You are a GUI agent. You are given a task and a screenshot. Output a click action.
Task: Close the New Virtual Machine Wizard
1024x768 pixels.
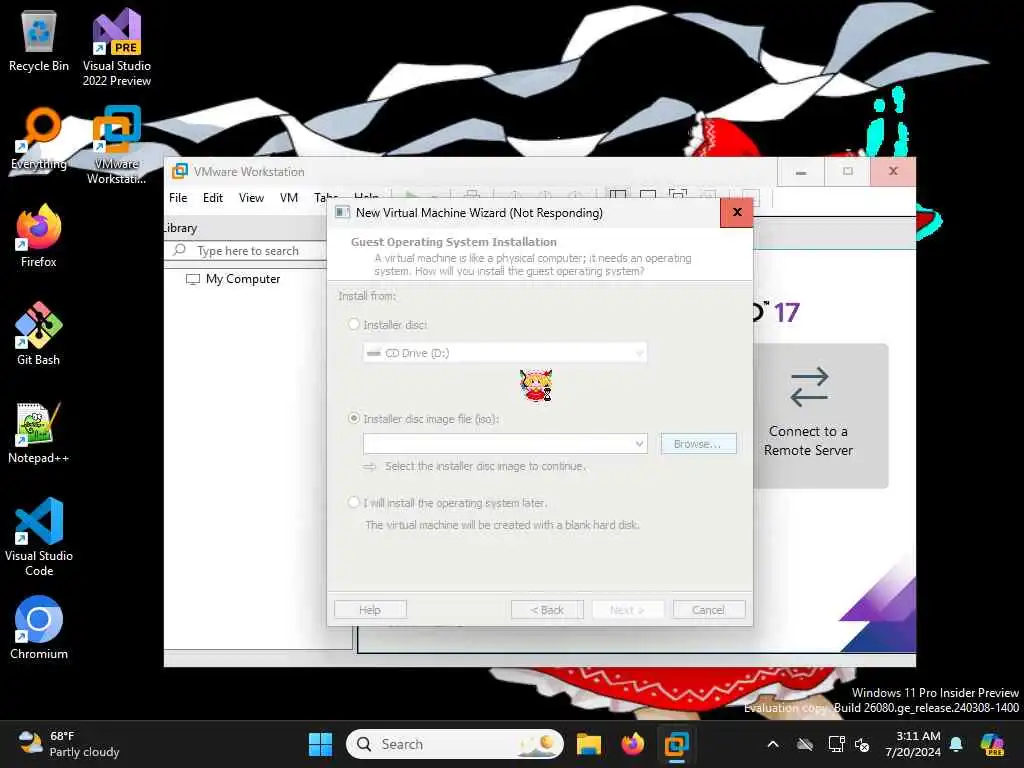pos(737,212)
